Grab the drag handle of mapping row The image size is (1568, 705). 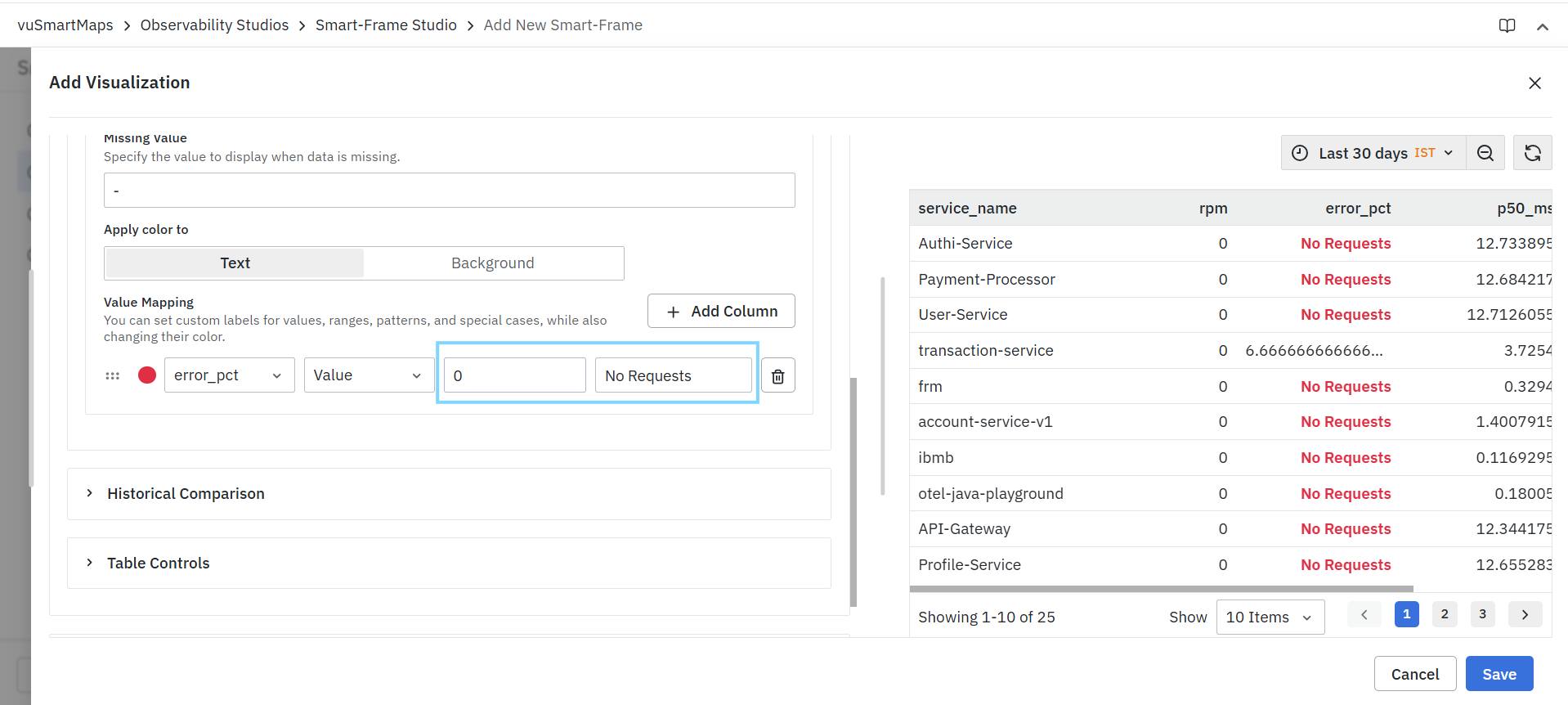click(x=113, y=375)
